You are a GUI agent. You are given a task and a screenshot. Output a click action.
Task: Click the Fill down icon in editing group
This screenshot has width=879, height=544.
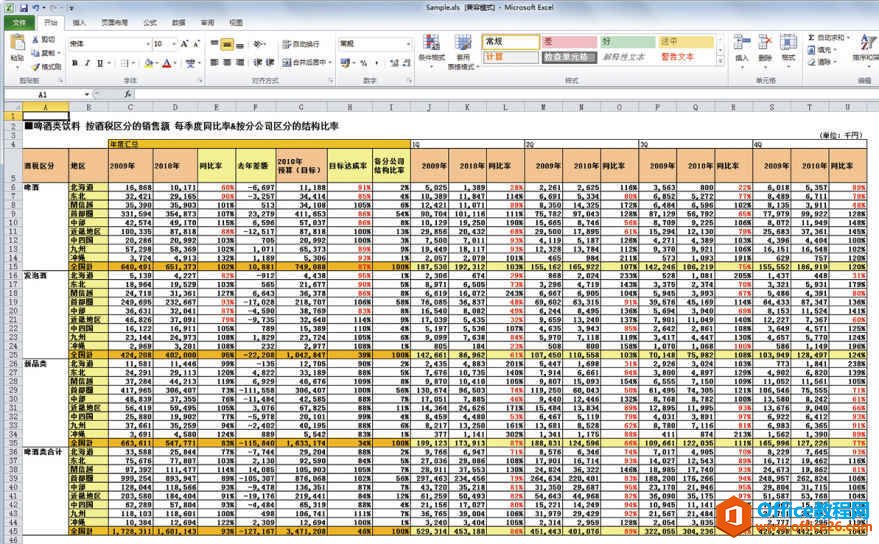point(811,50)
